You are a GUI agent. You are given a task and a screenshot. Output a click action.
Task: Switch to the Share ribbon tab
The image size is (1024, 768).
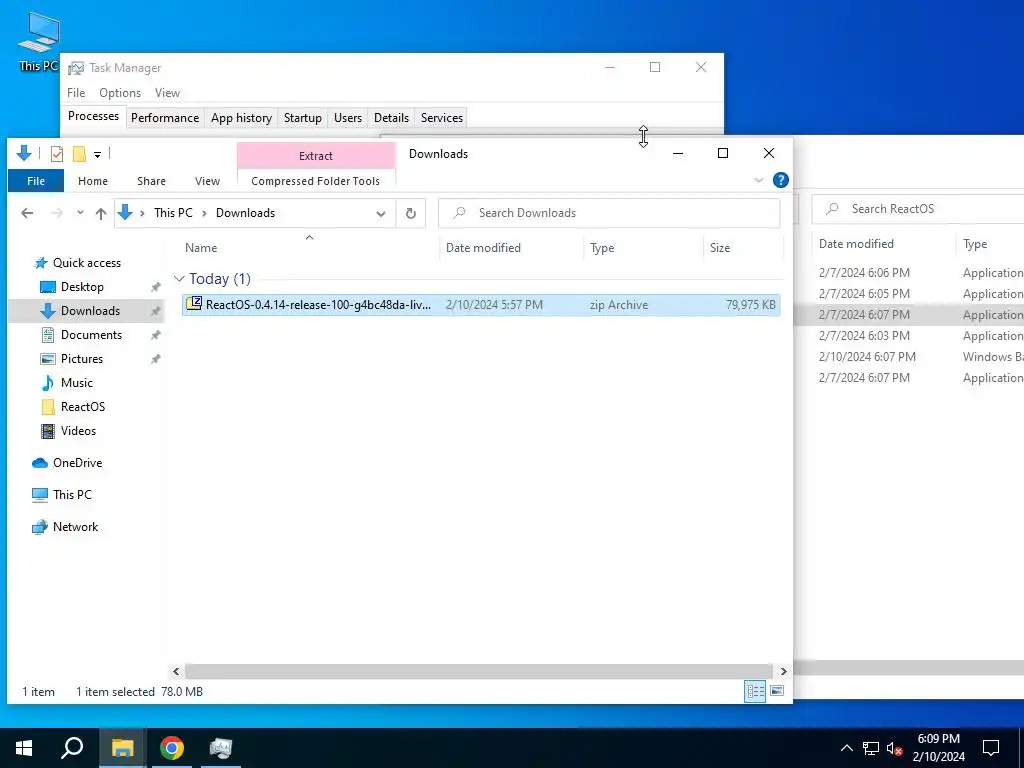pos(151,181)
